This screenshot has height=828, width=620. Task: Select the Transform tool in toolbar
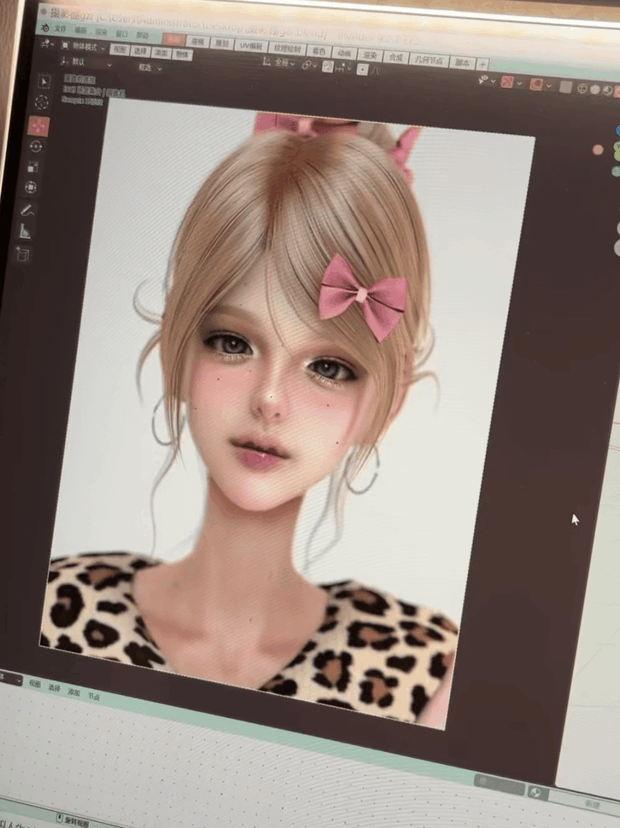31,187
